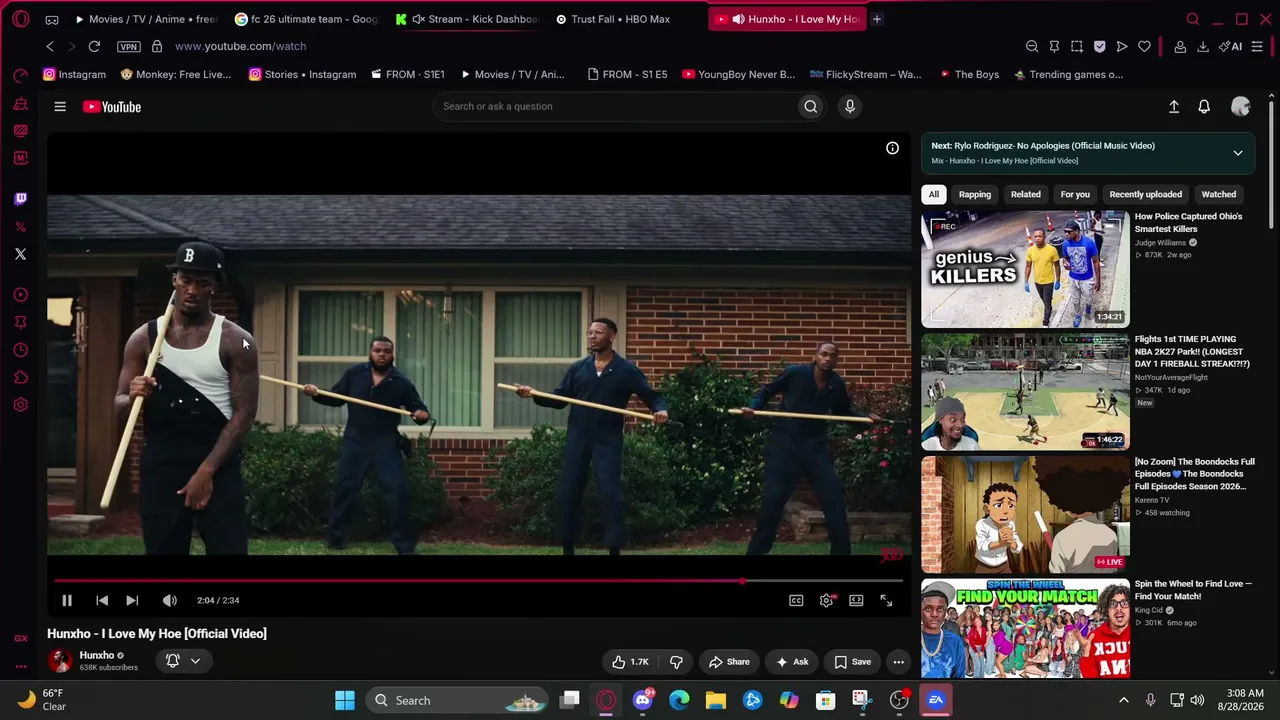Screen dimensions: 1280x720
Task: Open 'How Police Captured Ohio's Smartest Killers' title
Action: point(1189,223)
